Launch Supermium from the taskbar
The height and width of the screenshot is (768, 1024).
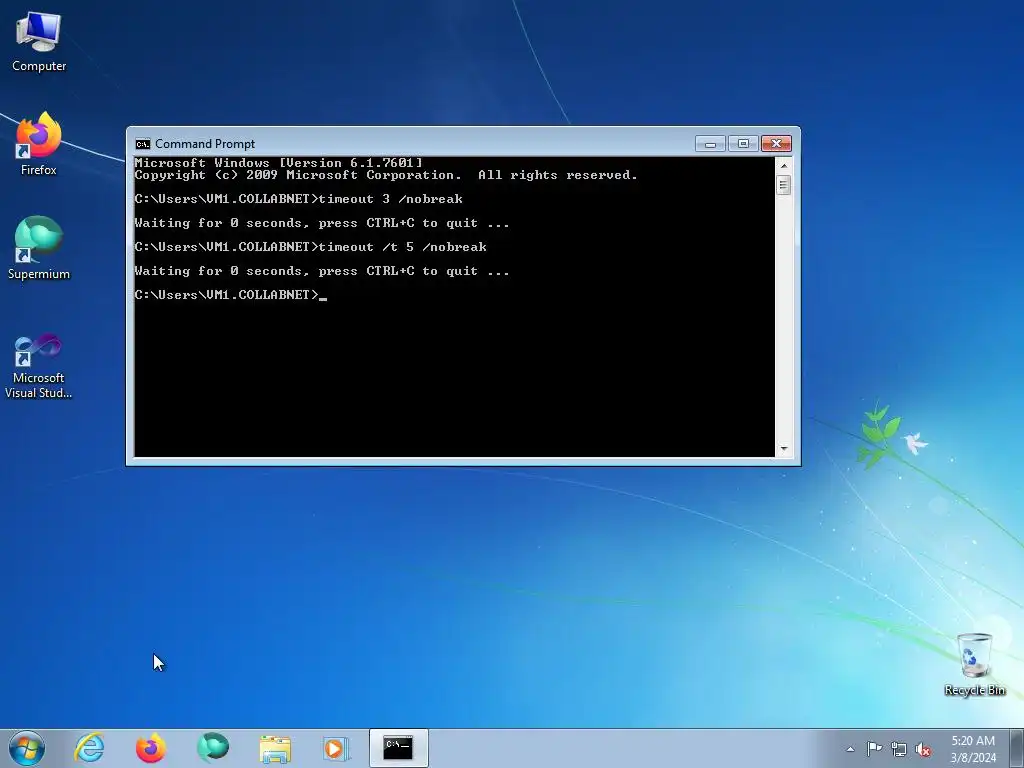tap(213, 748)
